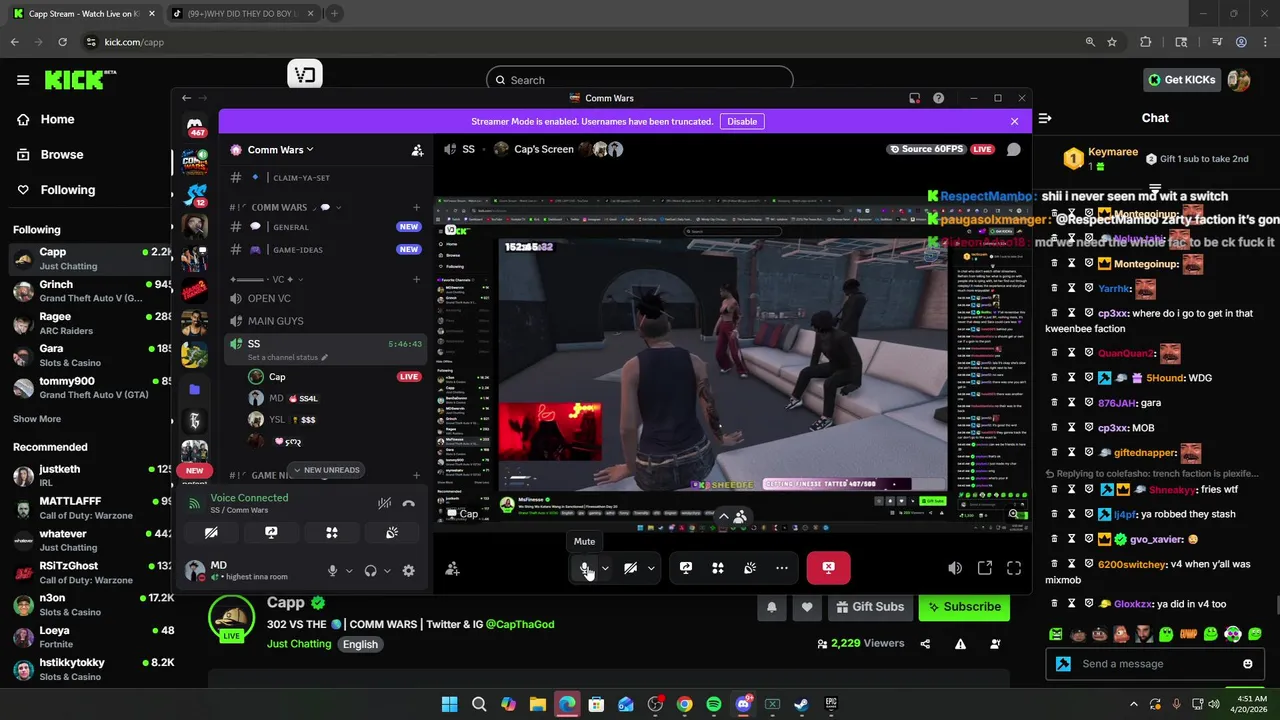Screen dimensions: 1280x720
Task: Edit SS channel status pencil
Action: tap(324, 357)
